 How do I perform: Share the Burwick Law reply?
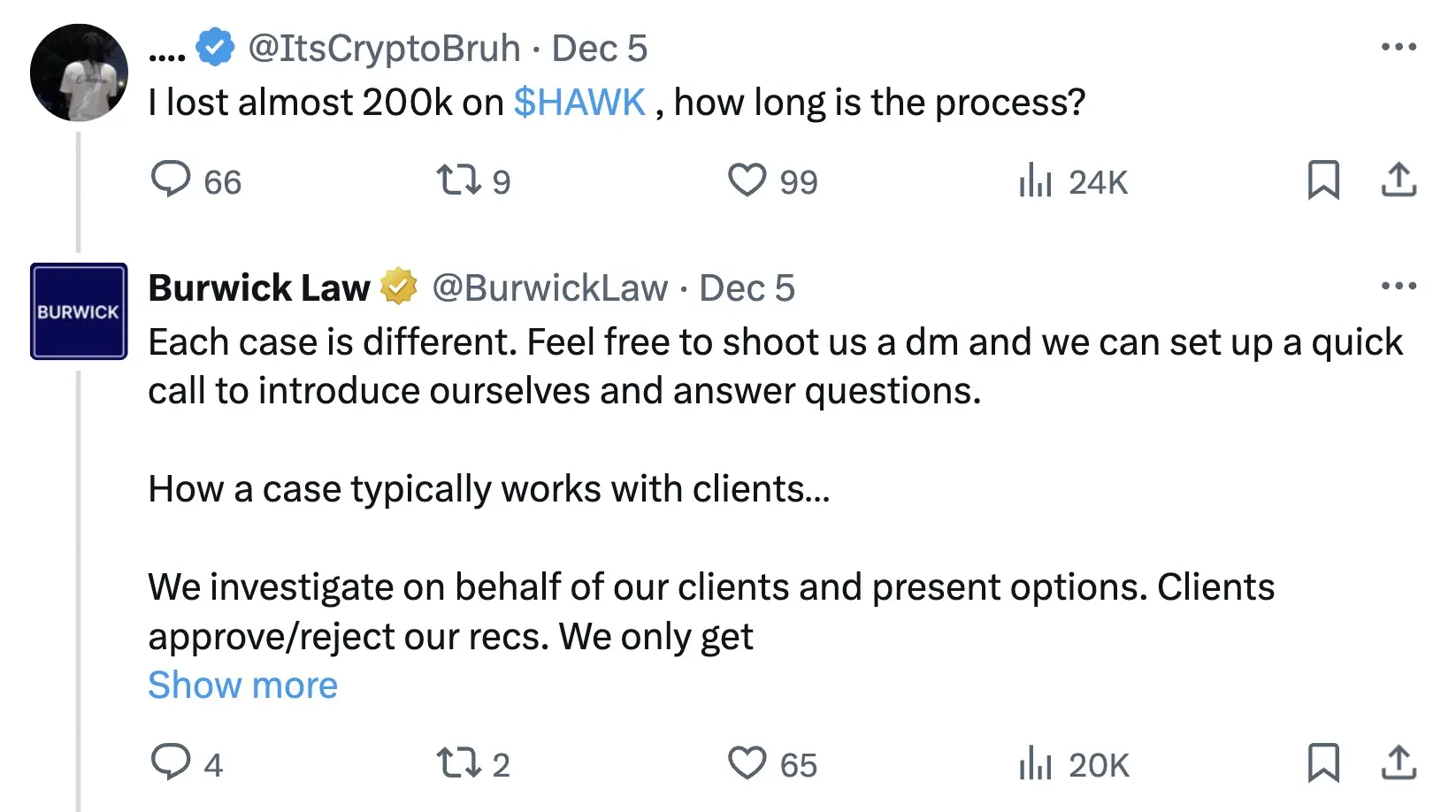point(1399,762)
